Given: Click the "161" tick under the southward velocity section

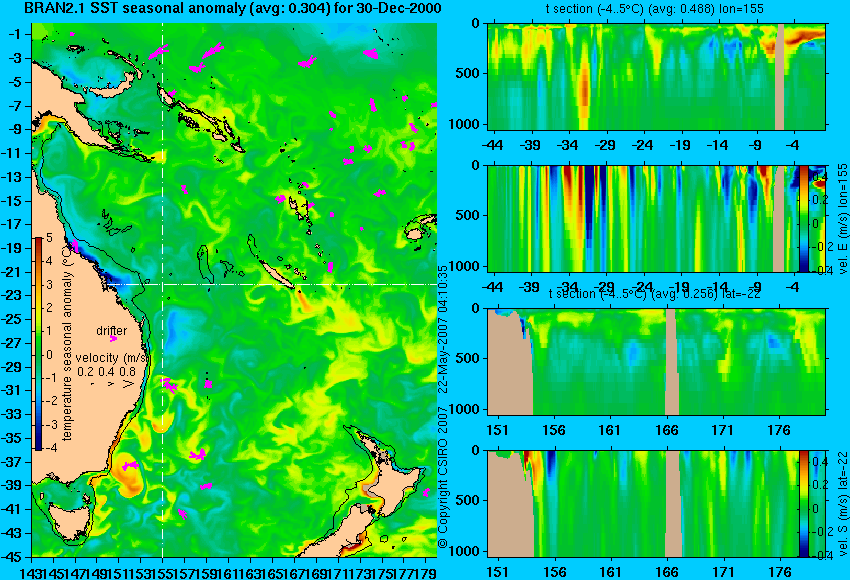Looking at the screenshot, I should pos(610,572).
